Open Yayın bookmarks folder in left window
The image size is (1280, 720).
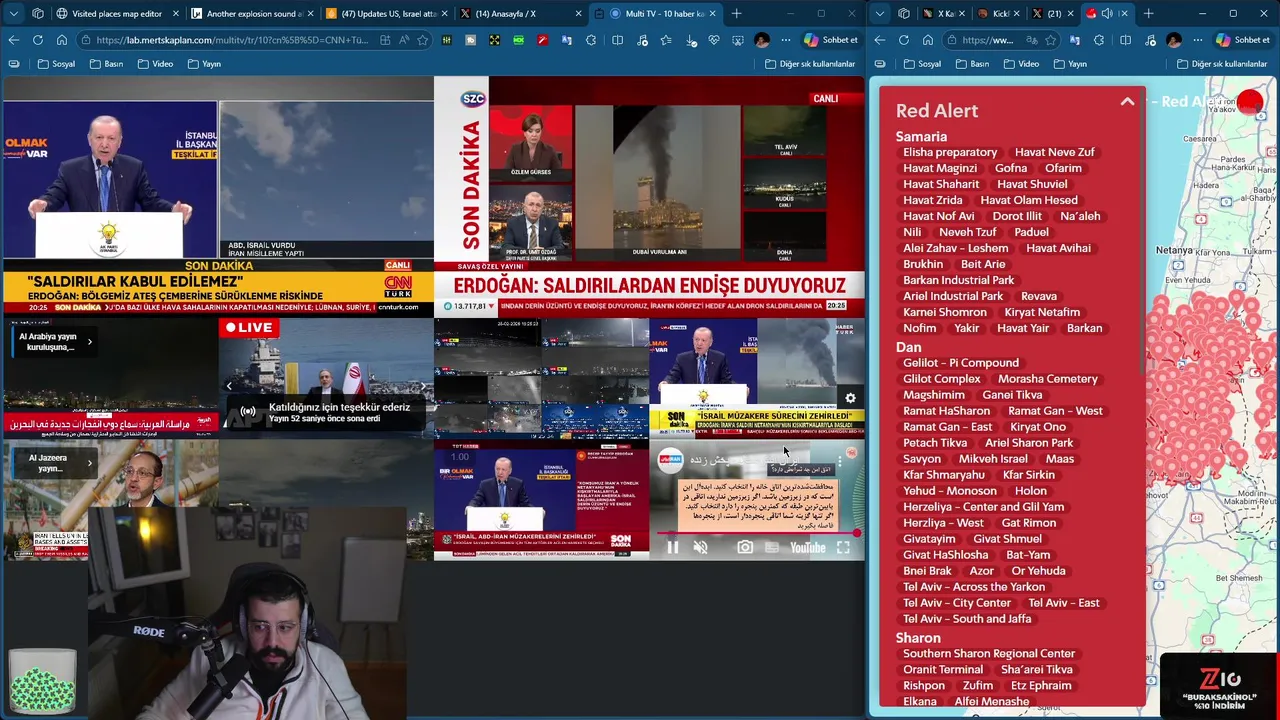(x=204, y=64)
